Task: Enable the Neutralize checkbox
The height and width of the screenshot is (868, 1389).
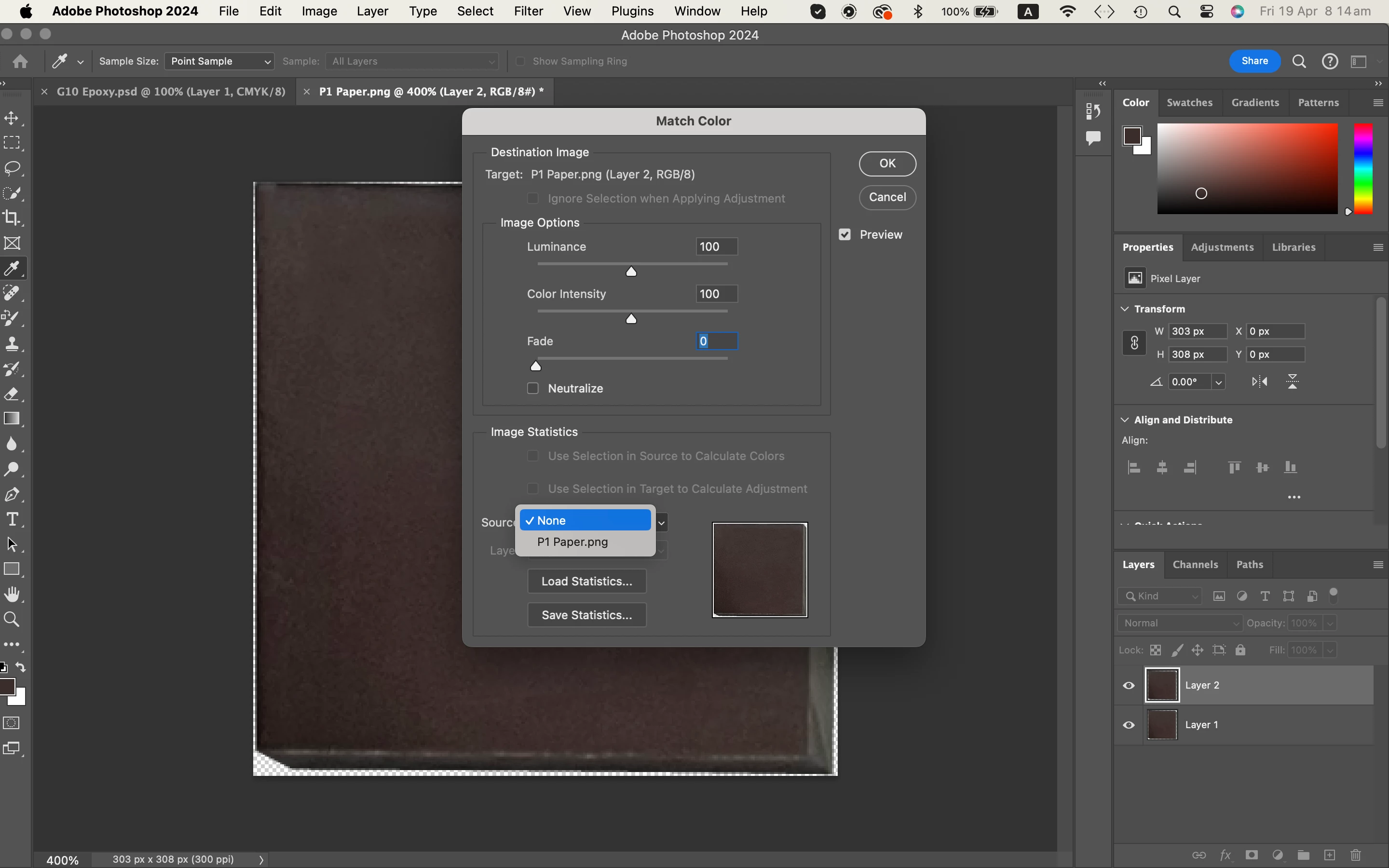Action: point(532,389)
